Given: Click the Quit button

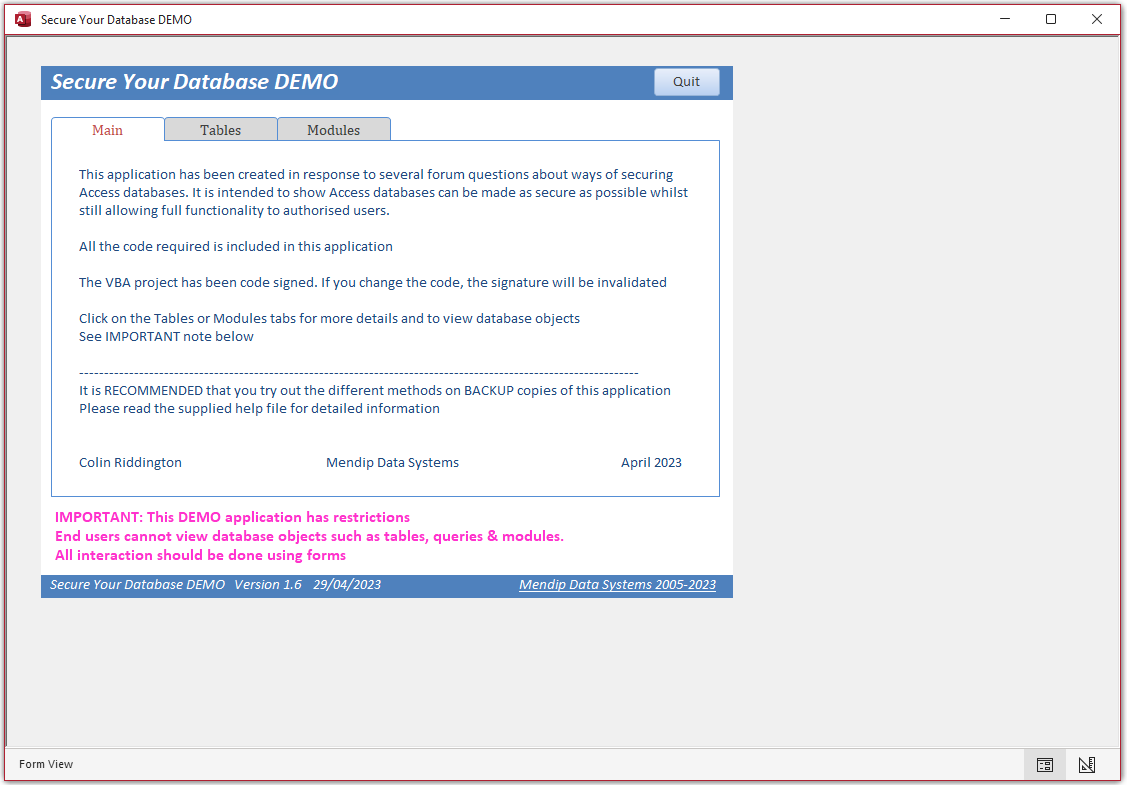Looking at the screenshot, I should click(x=686, y=82).
